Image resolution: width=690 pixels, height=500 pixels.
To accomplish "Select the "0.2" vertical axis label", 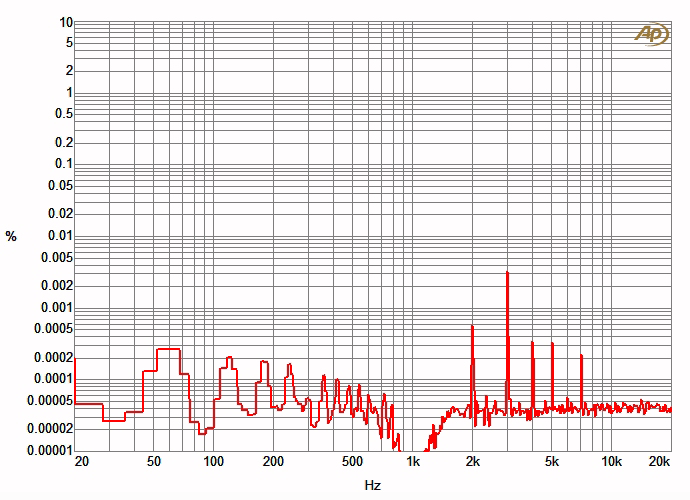I will [64, 143].
